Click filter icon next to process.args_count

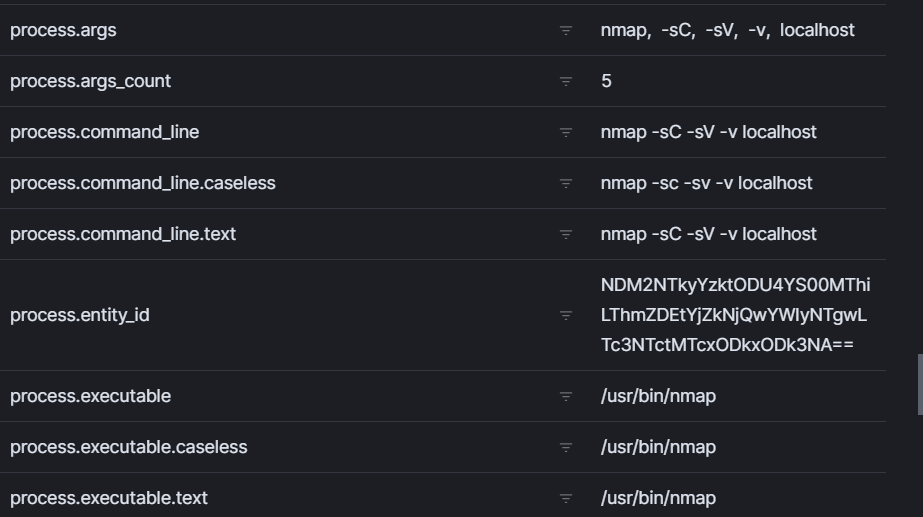tap(566, 81)
